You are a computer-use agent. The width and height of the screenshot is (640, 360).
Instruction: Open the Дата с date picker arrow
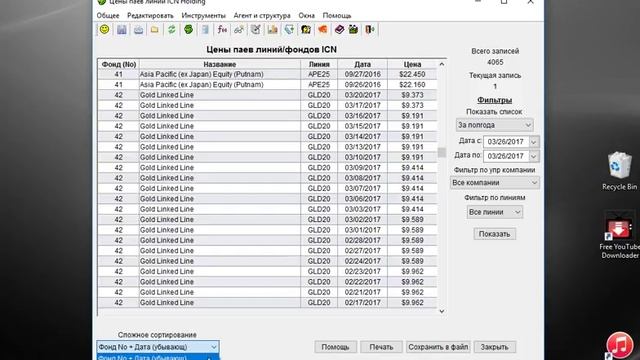[533, 142]
